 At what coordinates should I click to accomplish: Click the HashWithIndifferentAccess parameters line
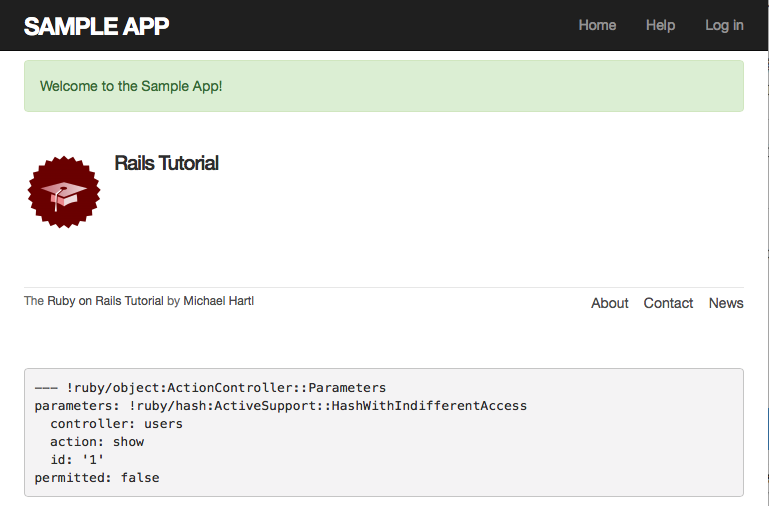click(281, 406)
